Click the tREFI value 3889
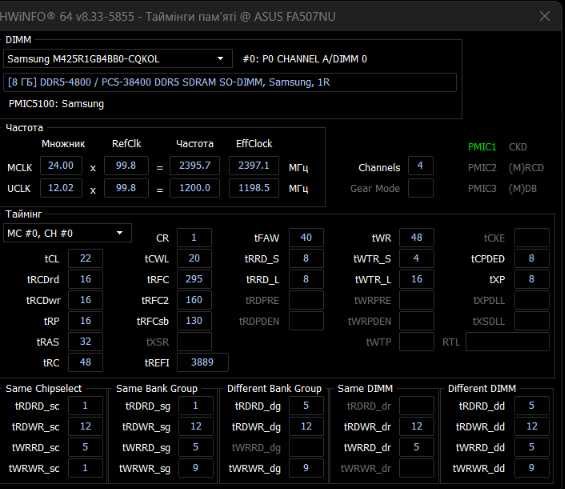 click(202, 363)
